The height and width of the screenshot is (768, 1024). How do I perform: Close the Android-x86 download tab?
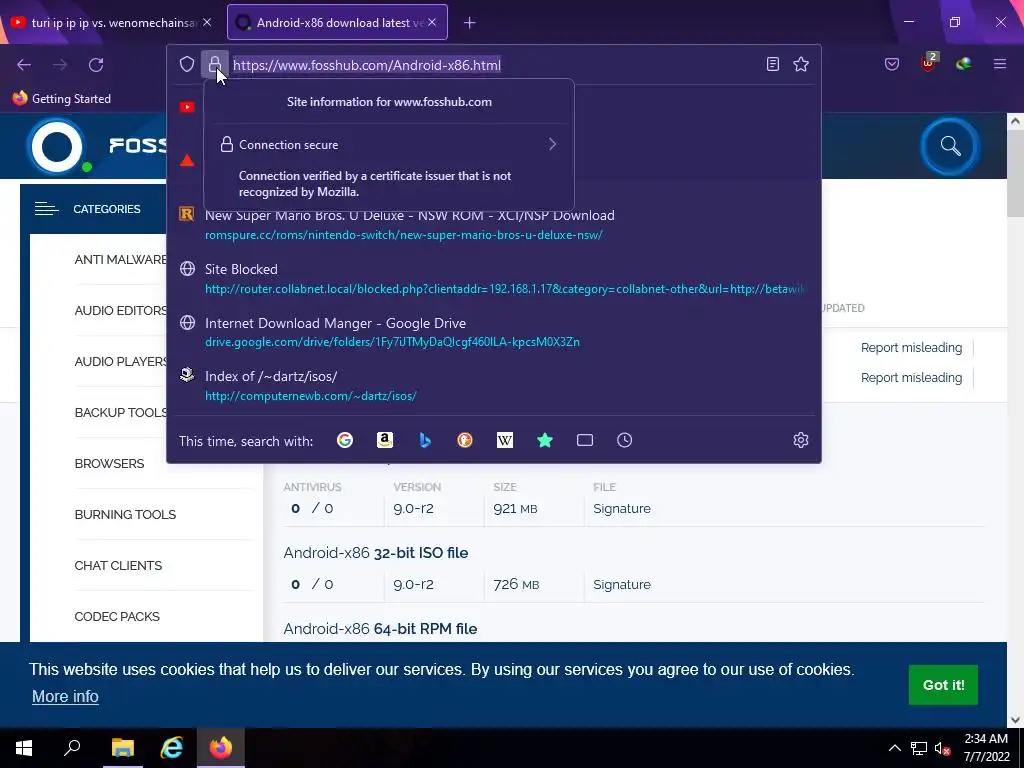pos(432,22)
